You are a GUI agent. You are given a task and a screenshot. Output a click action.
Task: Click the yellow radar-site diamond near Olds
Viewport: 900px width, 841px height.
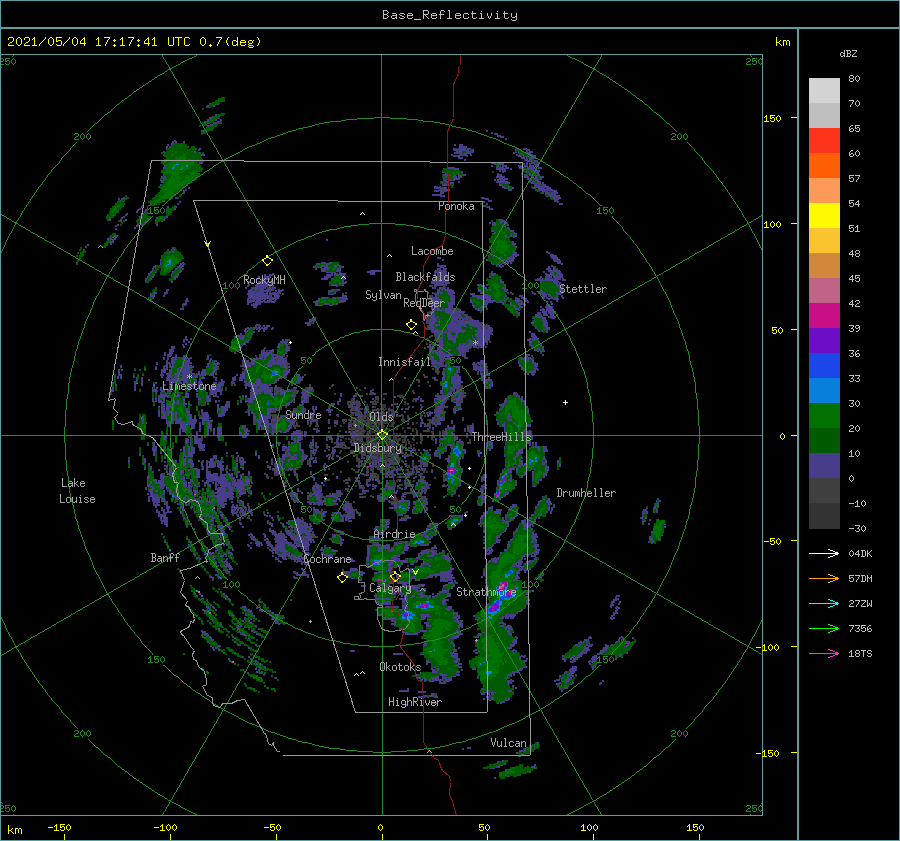382,435
